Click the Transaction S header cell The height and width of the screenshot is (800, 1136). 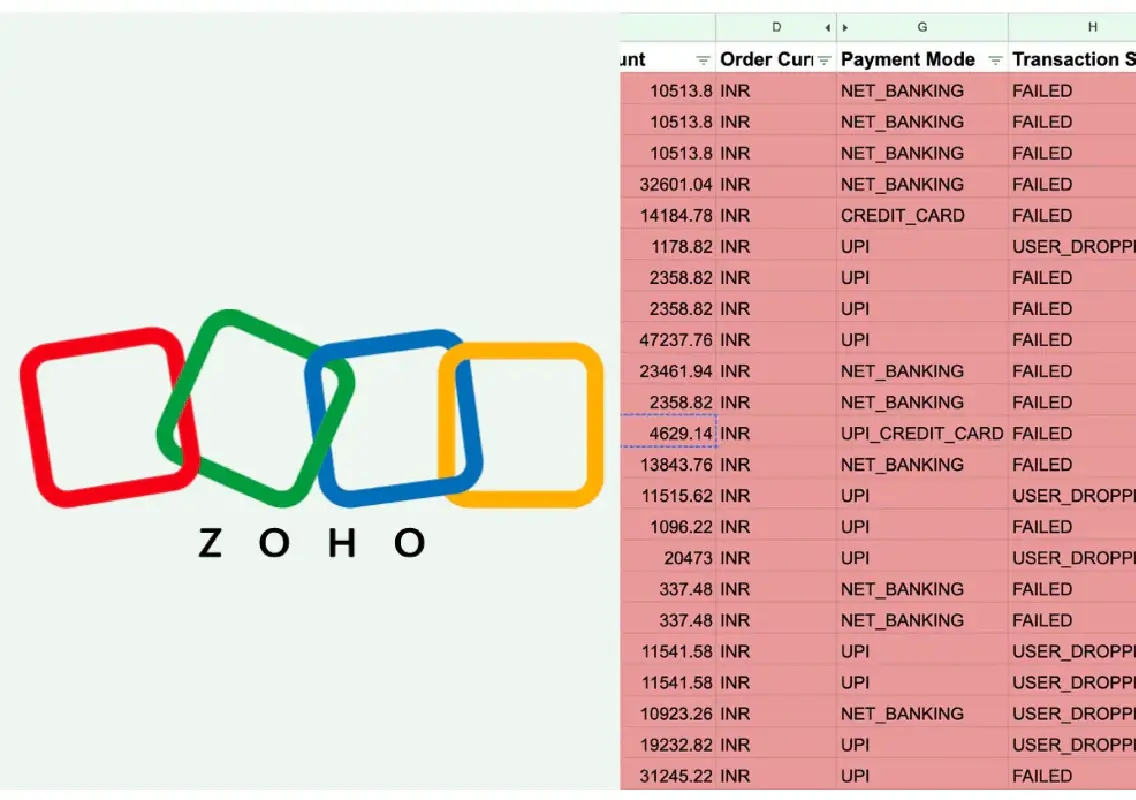(1072, 59)
